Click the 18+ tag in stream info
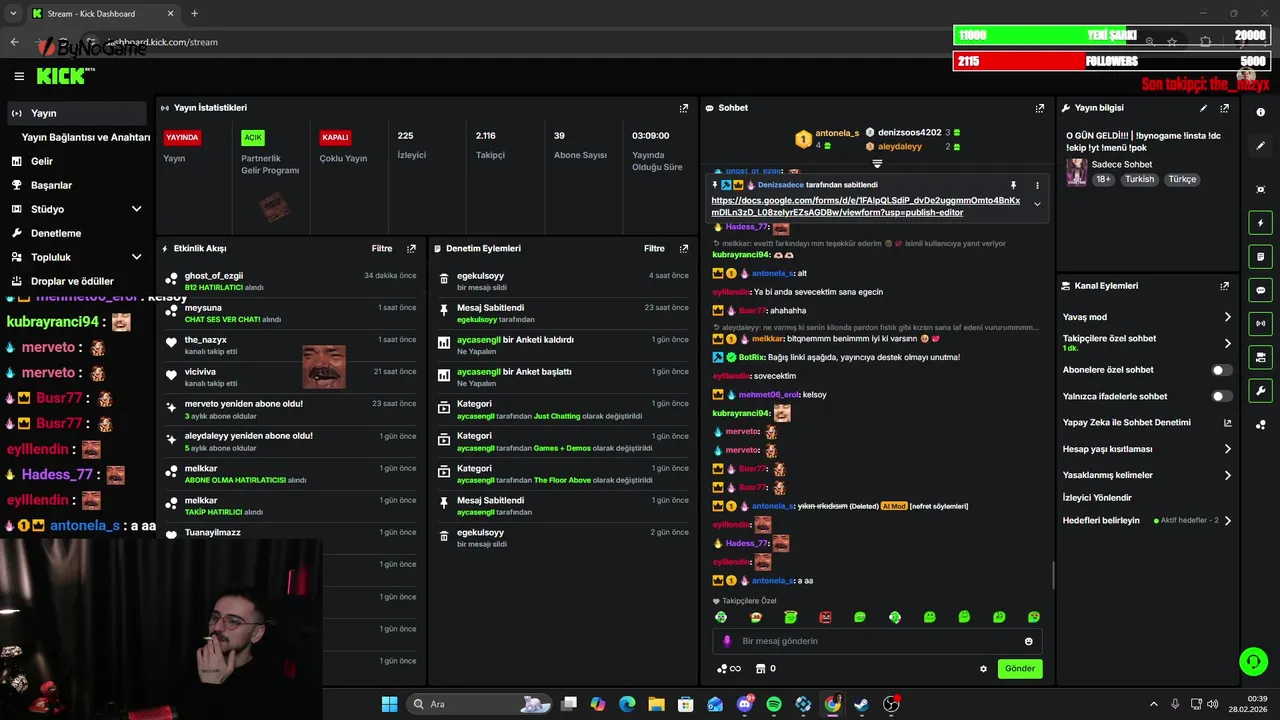 click(x=1103, y=179)
